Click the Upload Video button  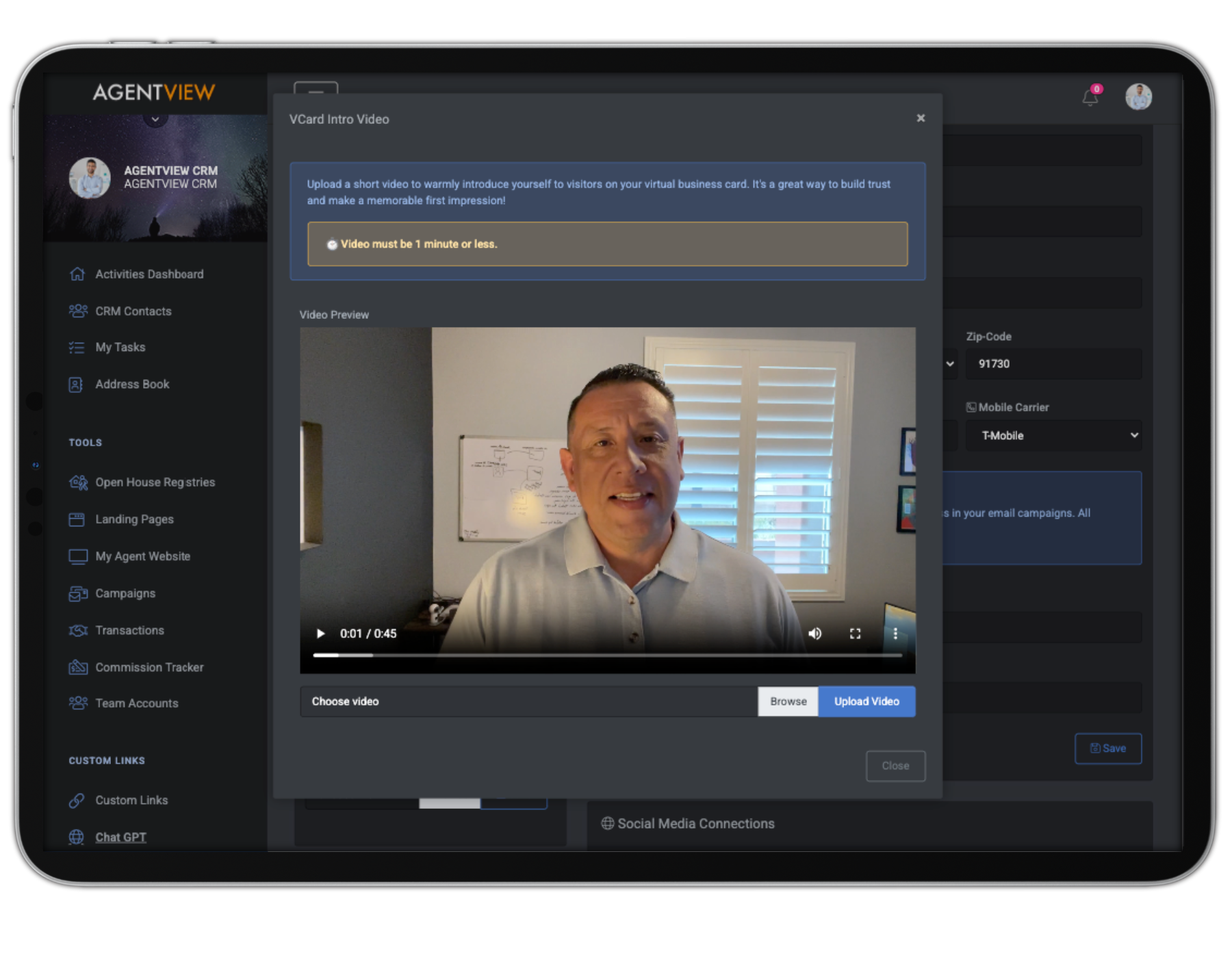tap(867, 701)
